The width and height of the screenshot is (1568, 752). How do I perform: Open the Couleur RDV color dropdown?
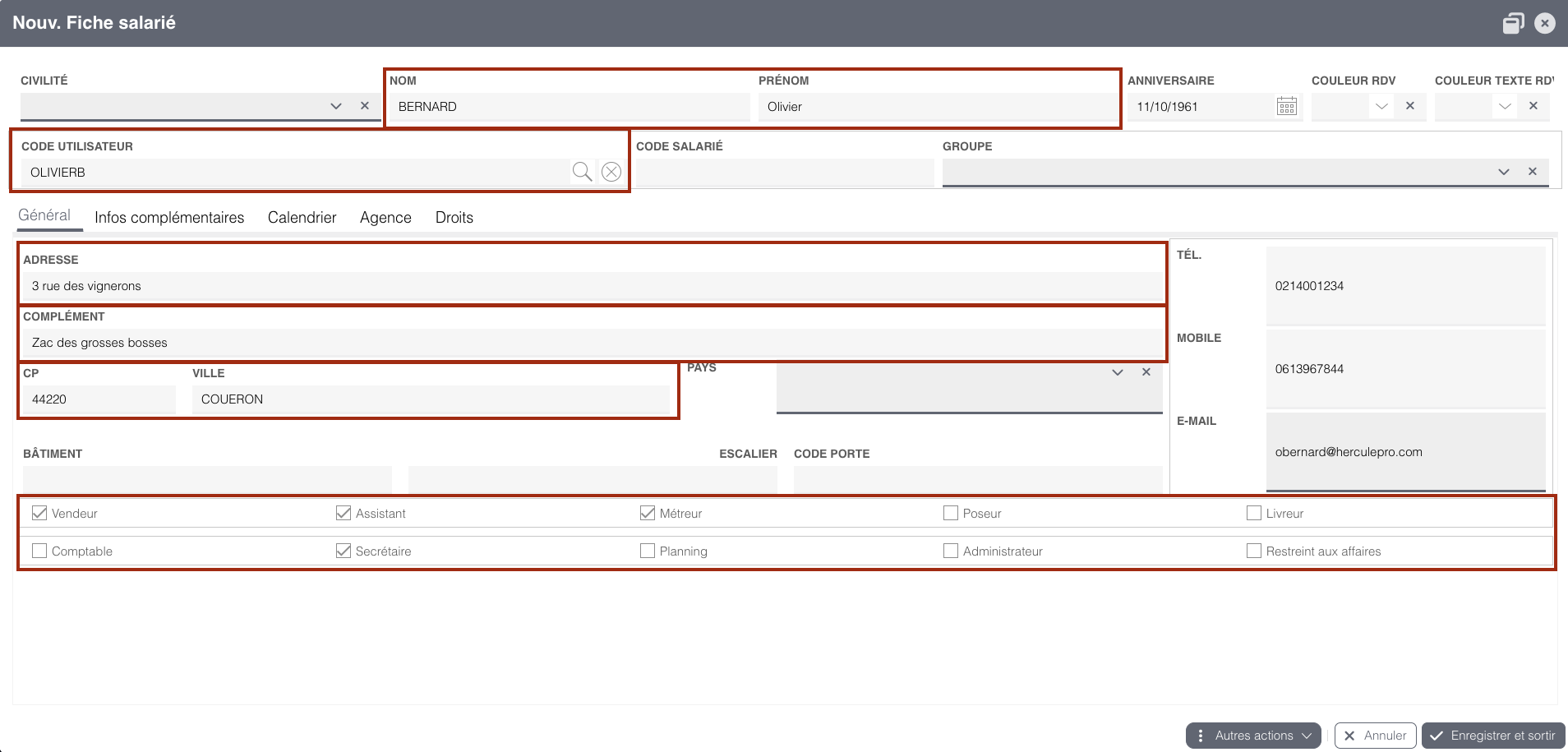click(x=1381, y=106)
